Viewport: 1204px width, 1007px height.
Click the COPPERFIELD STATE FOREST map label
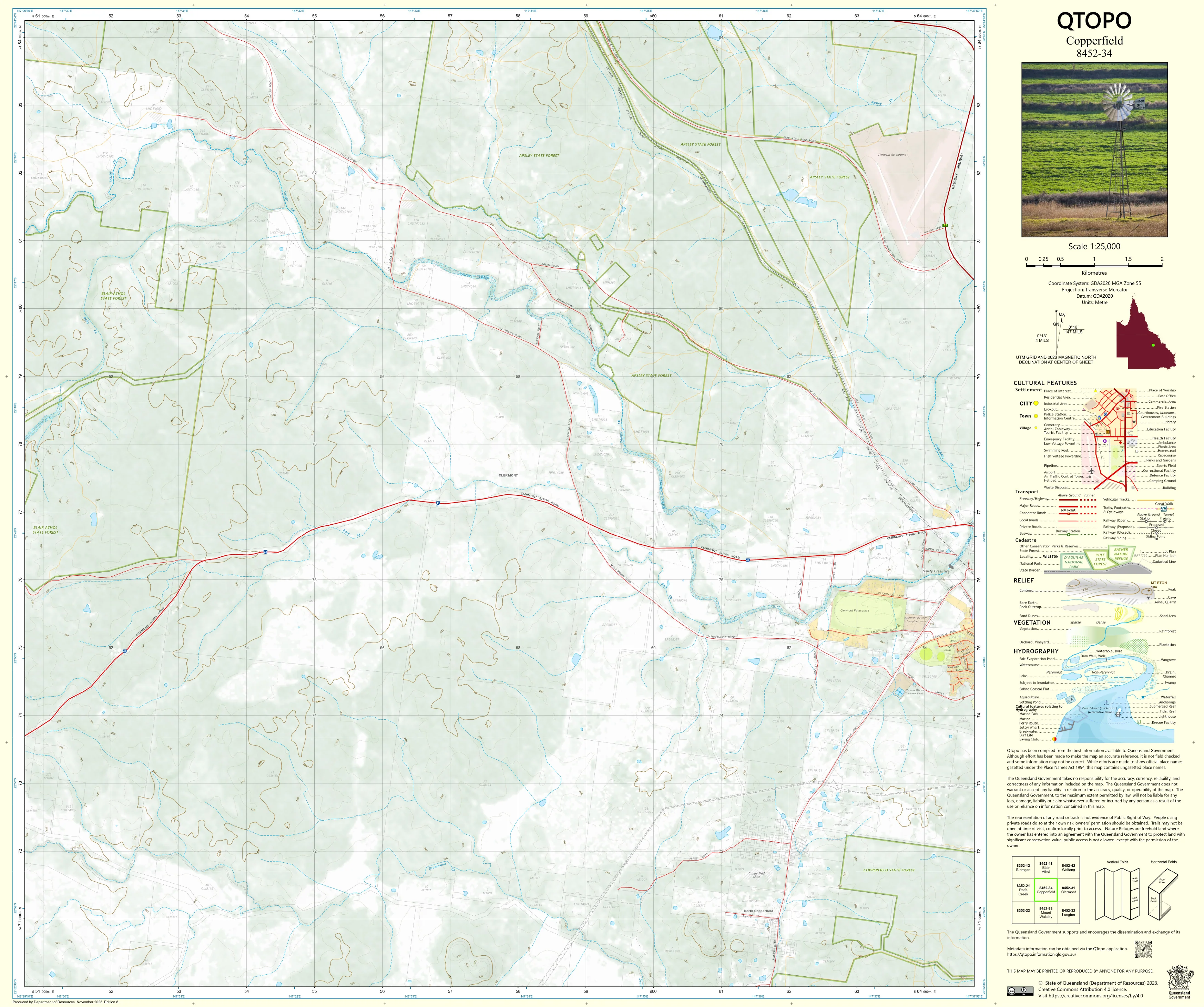pos(889,870)
